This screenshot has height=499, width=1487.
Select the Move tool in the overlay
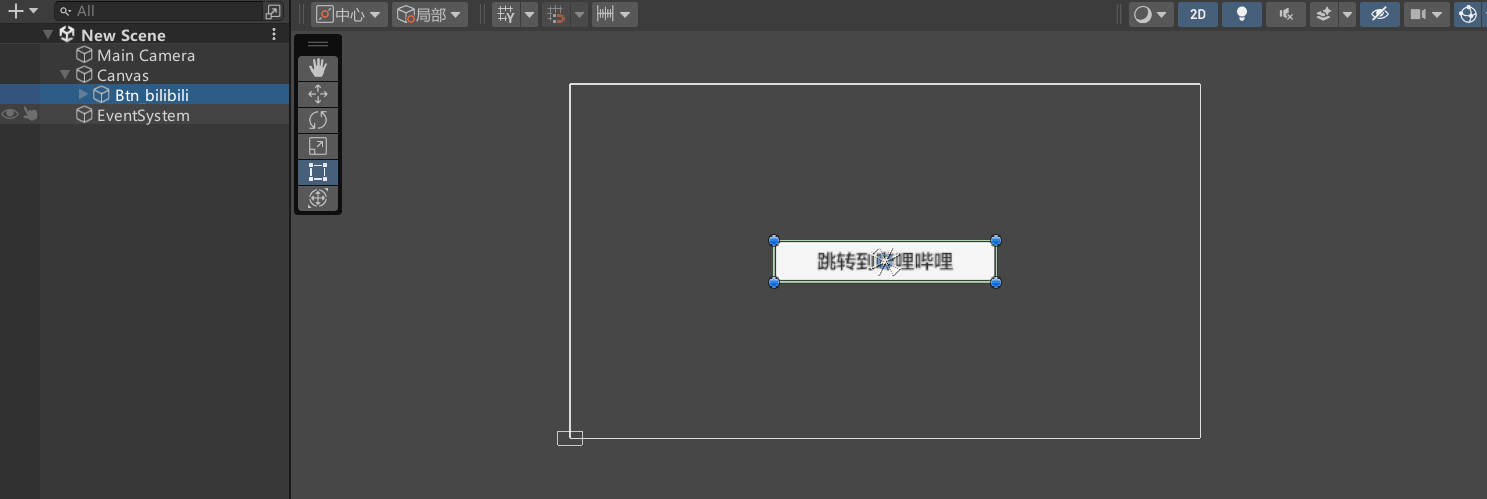tap(318, 94)
